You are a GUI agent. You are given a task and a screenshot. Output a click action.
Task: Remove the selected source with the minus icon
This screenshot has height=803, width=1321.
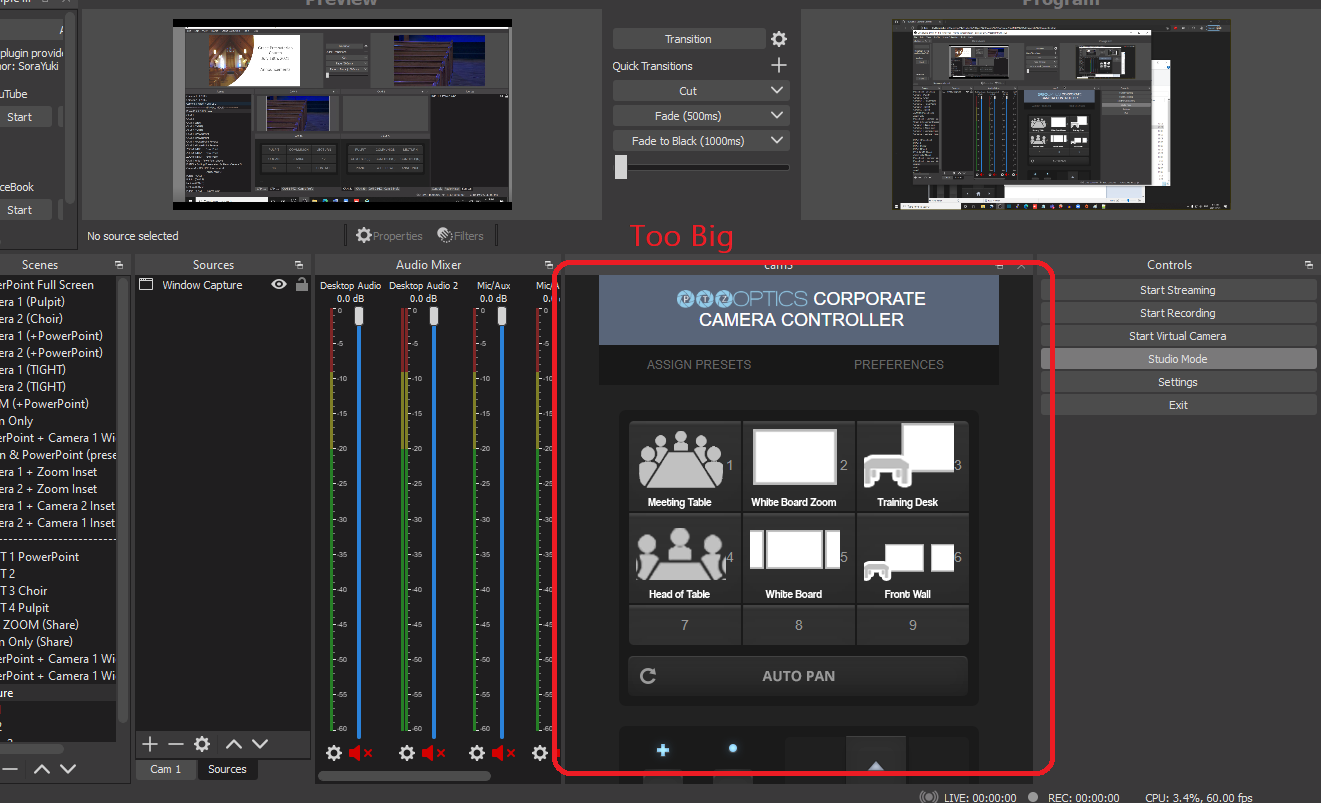(x=175, y=744)
